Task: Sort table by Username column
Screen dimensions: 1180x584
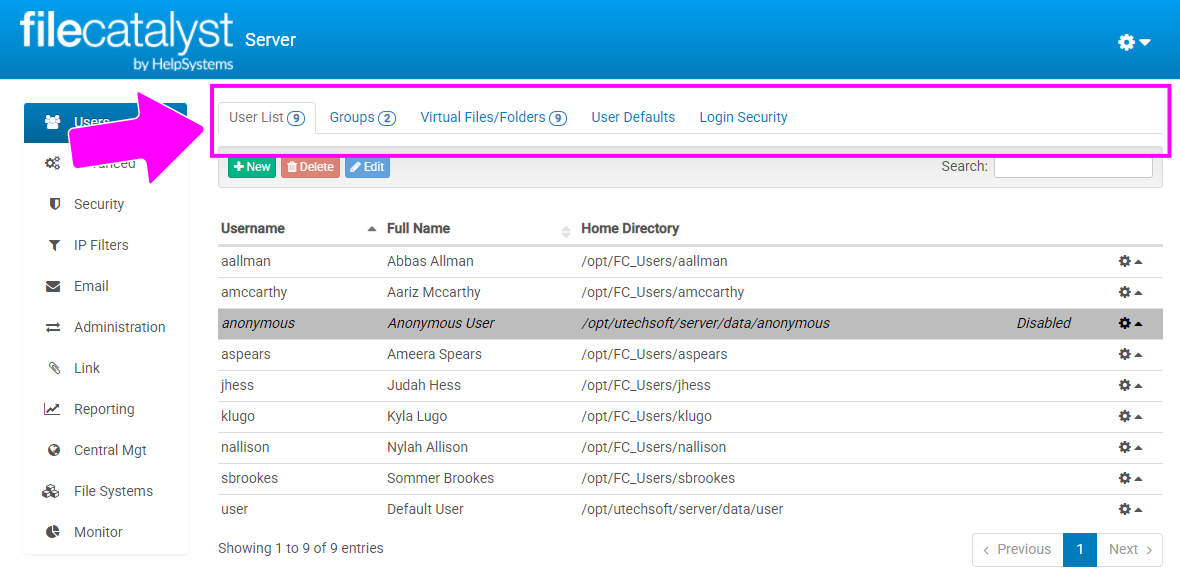Action: (x=298, y=228)
